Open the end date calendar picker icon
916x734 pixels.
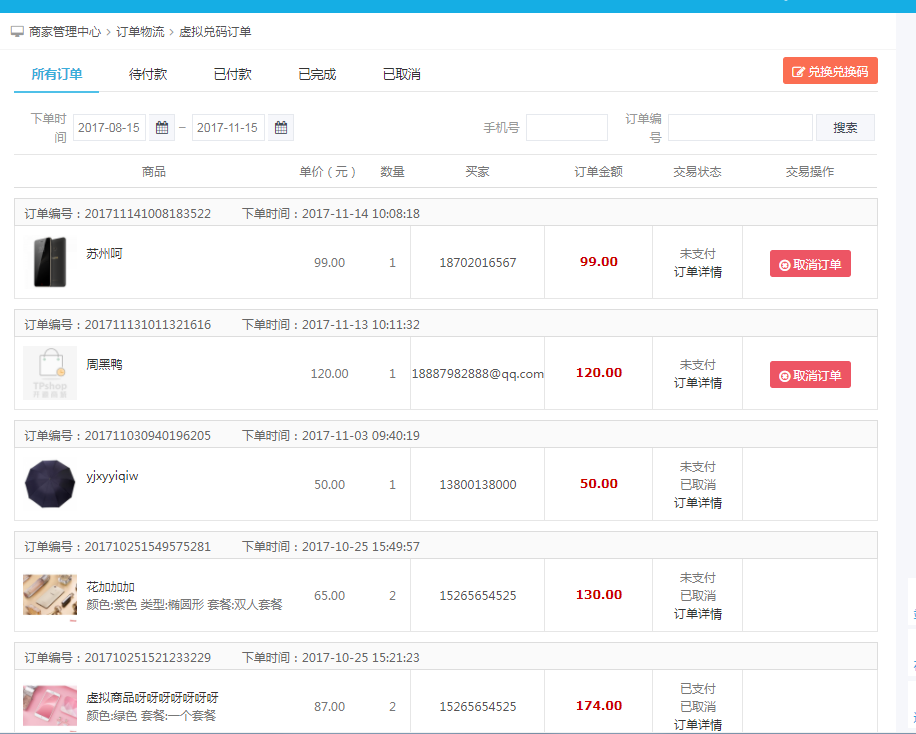pyautogui.click(x=281, y=128)
